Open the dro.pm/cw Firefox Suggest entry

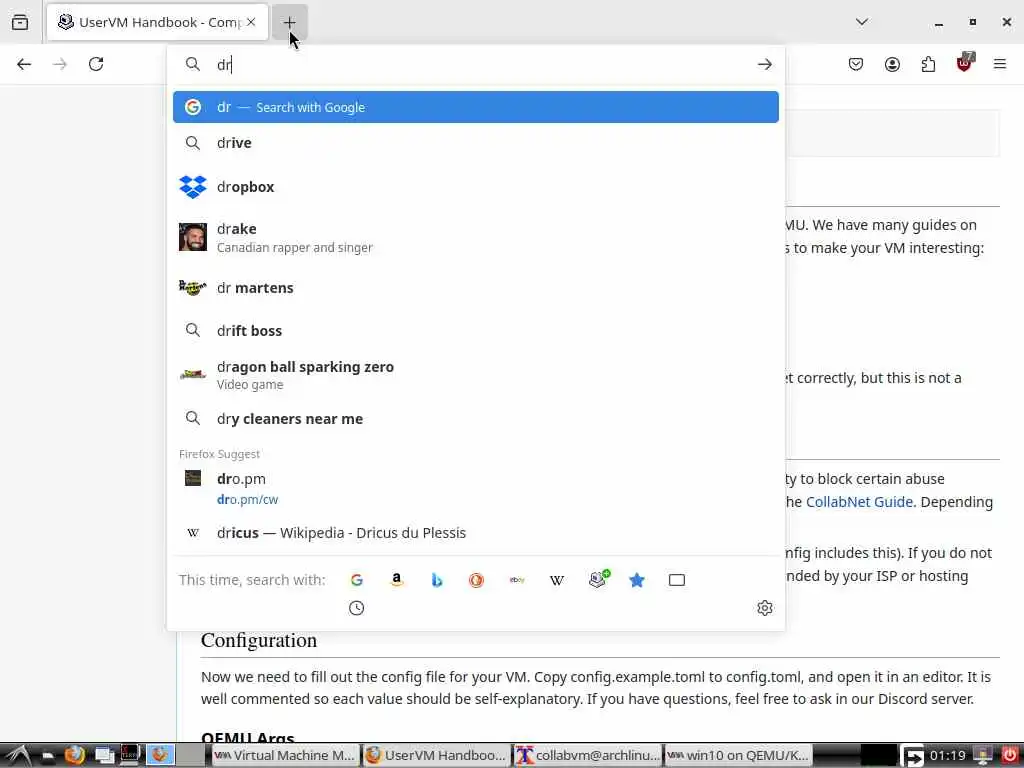point(475,488)
